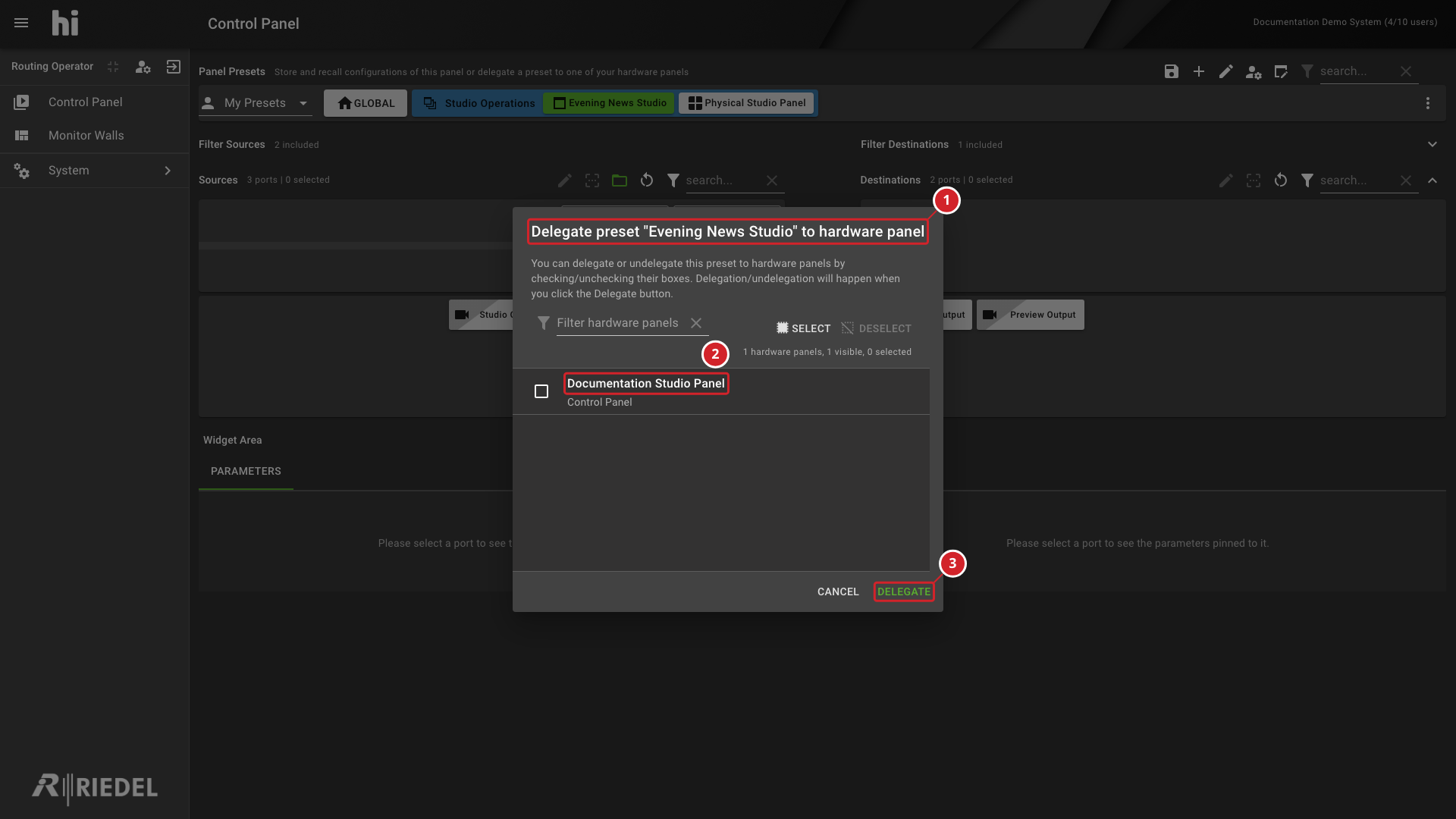Screen dimensions: 1456x819
Task: Open Control Panel in the sidebar
Action: [x=94, y=102]
